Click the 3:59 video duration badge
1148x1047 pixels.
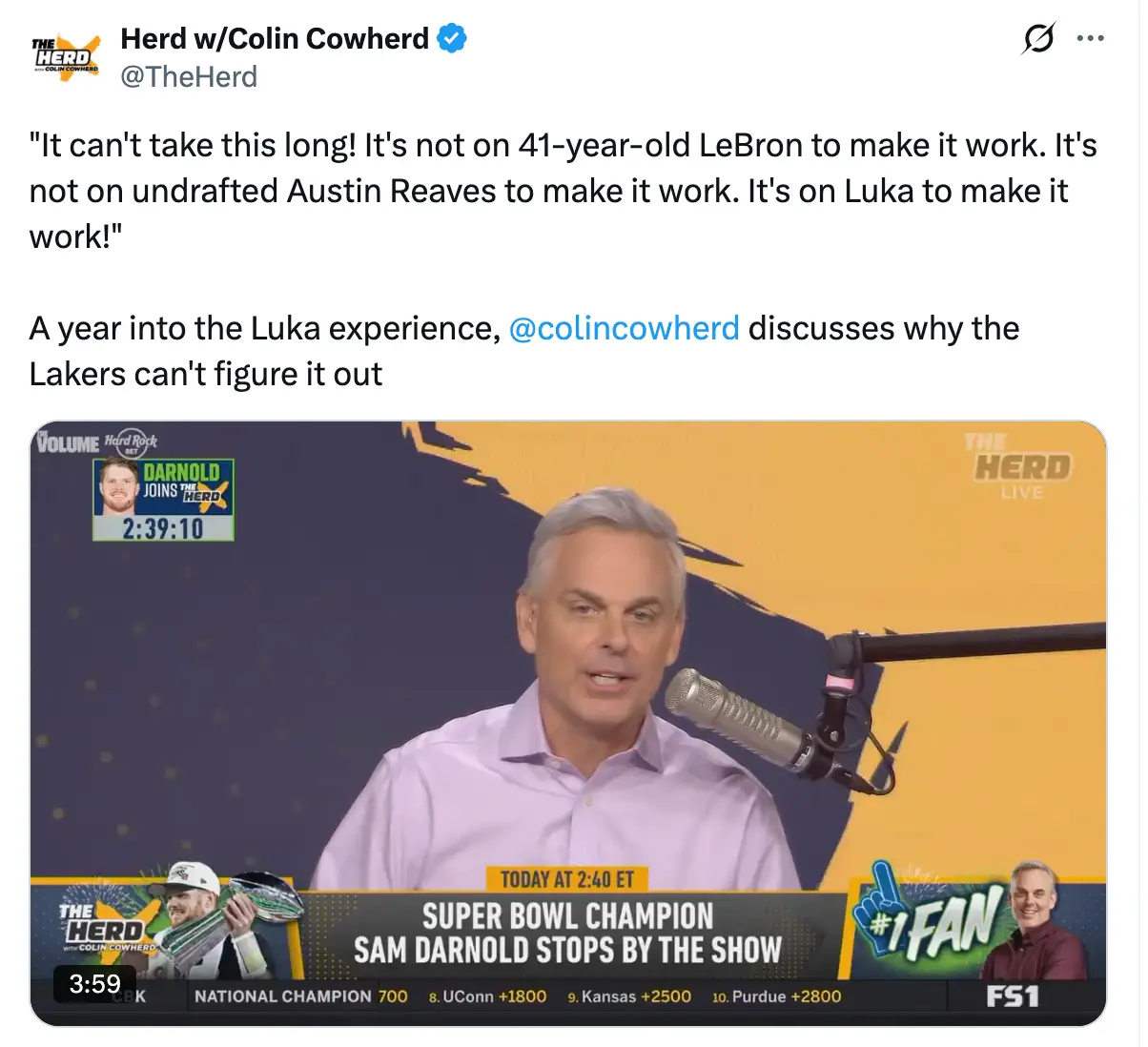(94, 983)
